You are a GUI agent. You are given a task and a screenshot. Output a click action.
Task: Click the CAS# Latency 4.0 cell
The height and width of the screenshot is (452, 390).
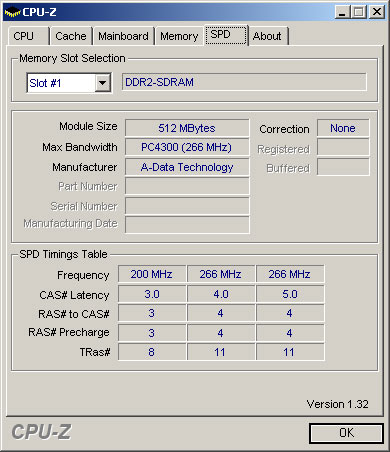click(221, 294)
